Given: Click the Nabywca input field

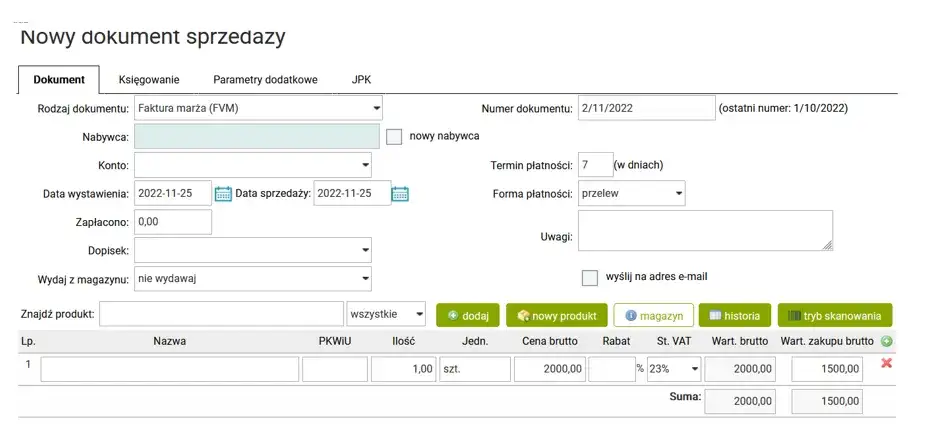Looking at the screenshot, I should pos(256,136).
